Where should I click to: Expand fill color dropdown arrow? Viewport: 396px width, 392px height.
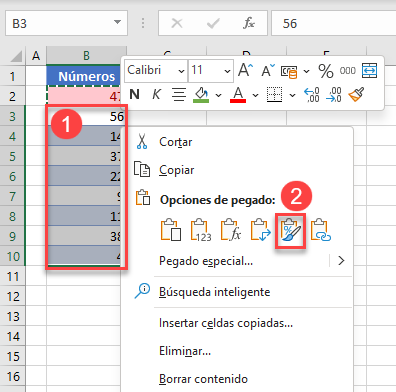219,95
